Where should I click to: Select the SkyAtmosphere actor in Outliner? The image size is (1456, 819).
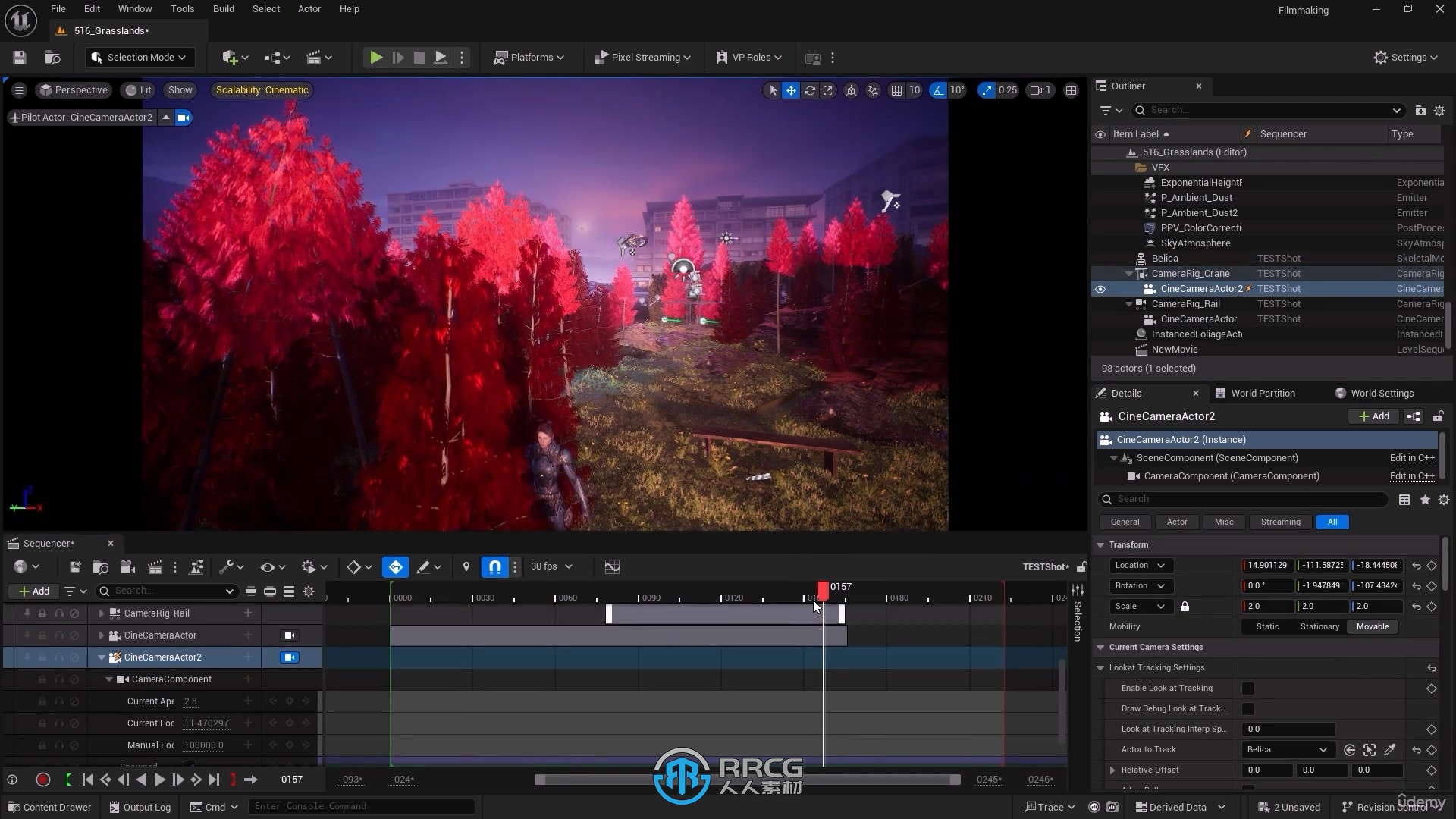1195,243
